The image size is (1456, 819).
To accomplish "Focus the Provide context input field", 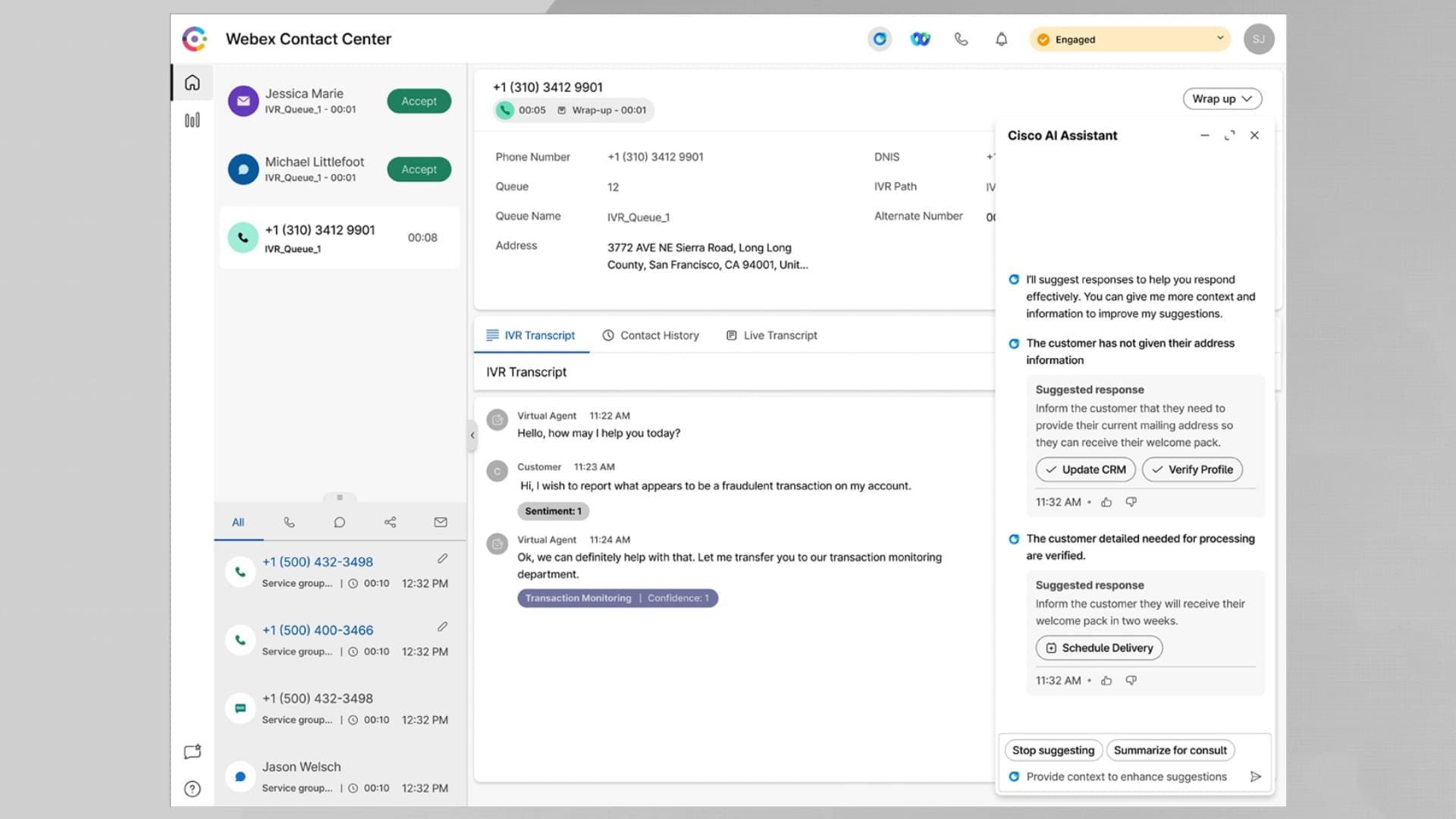I will 1126,777.
